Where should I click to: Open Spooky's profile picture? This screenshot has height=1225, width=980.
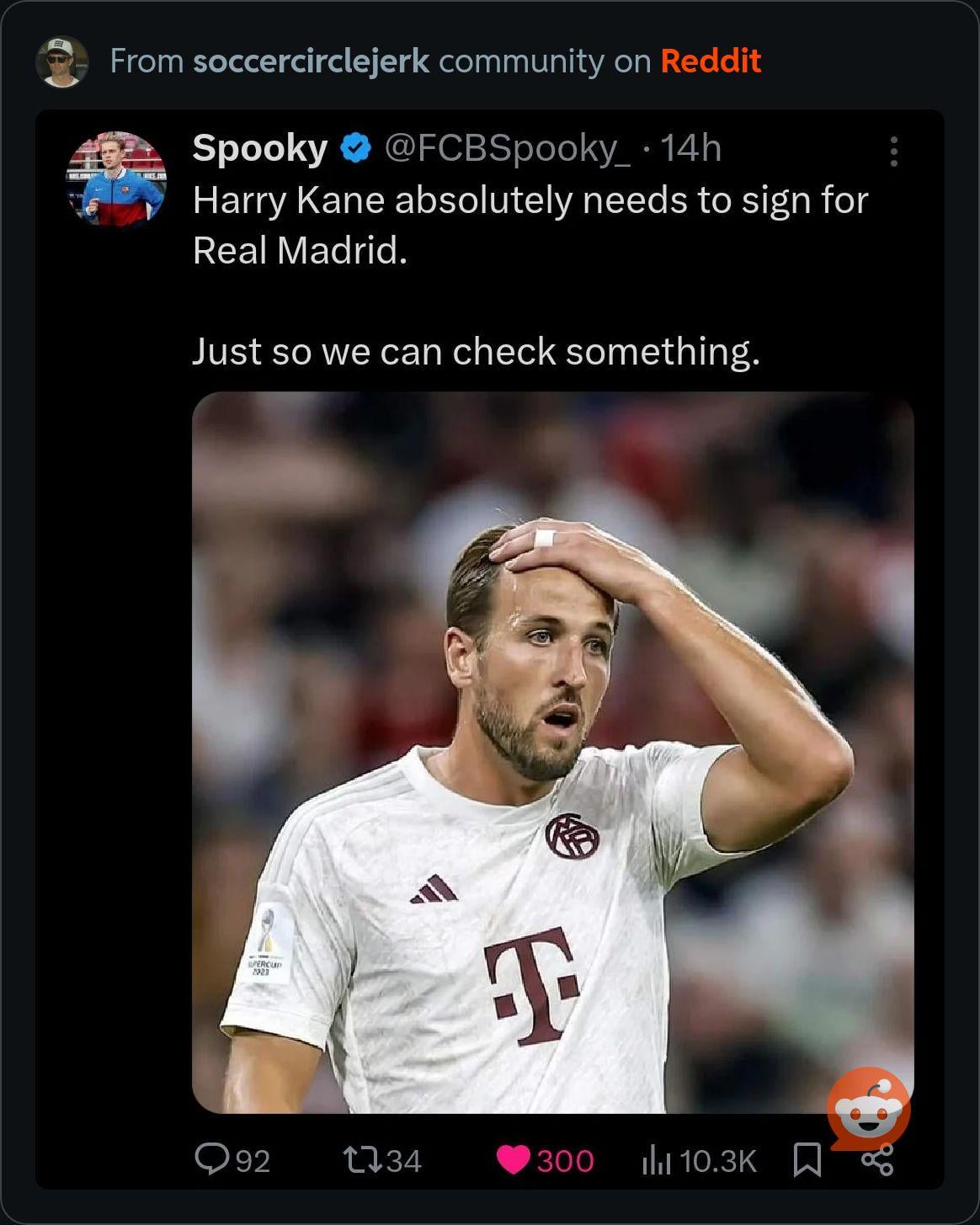pos(116,178)
